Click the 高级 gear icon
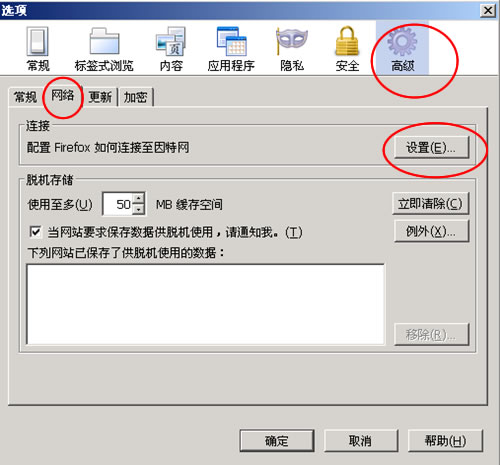This screenshot has width=500, height=465. [402, 41]
